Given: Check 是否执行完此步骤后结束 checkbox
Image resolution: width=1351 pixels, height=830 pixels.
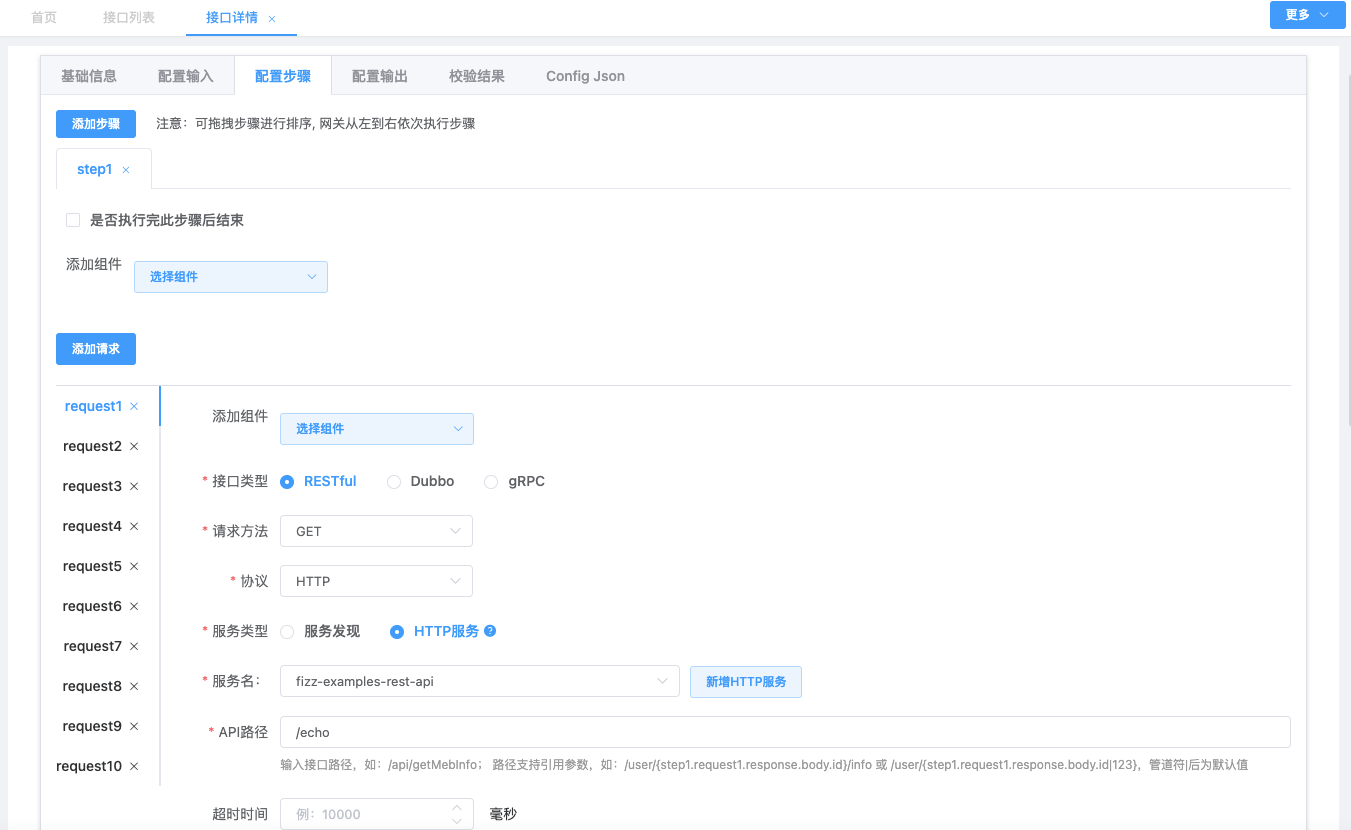Looking at the screenshot, I should click(73, 220).
